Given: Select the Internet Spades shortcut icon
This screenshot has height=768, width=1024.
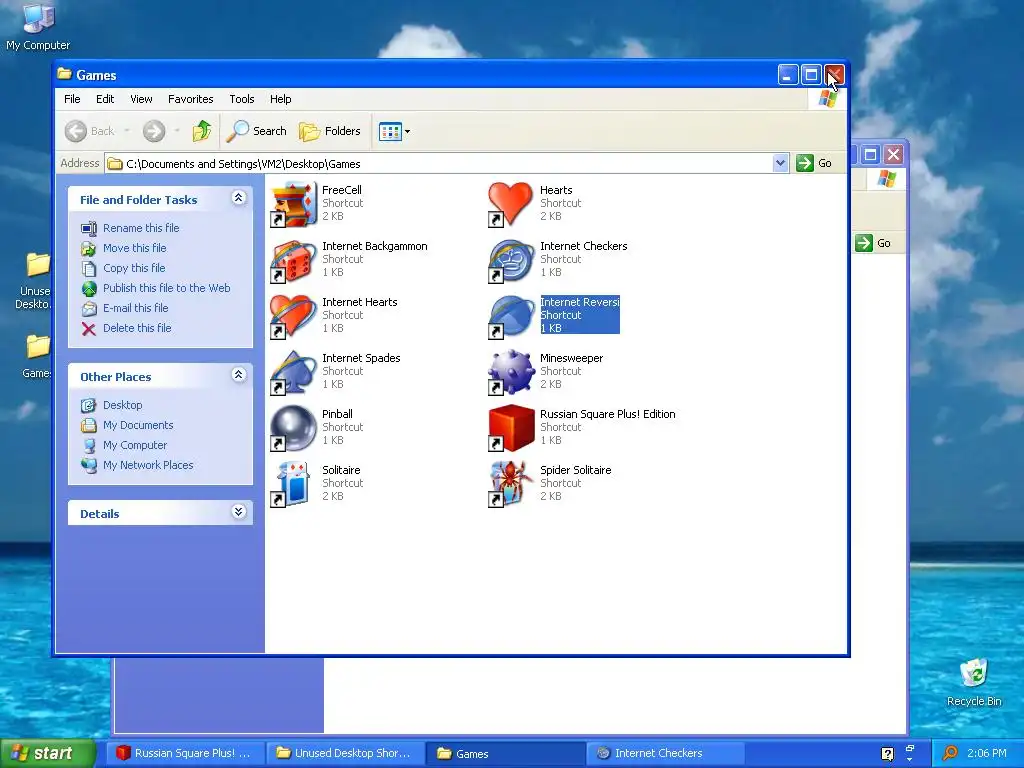Looking at the screenshot, I should point(293,373).
